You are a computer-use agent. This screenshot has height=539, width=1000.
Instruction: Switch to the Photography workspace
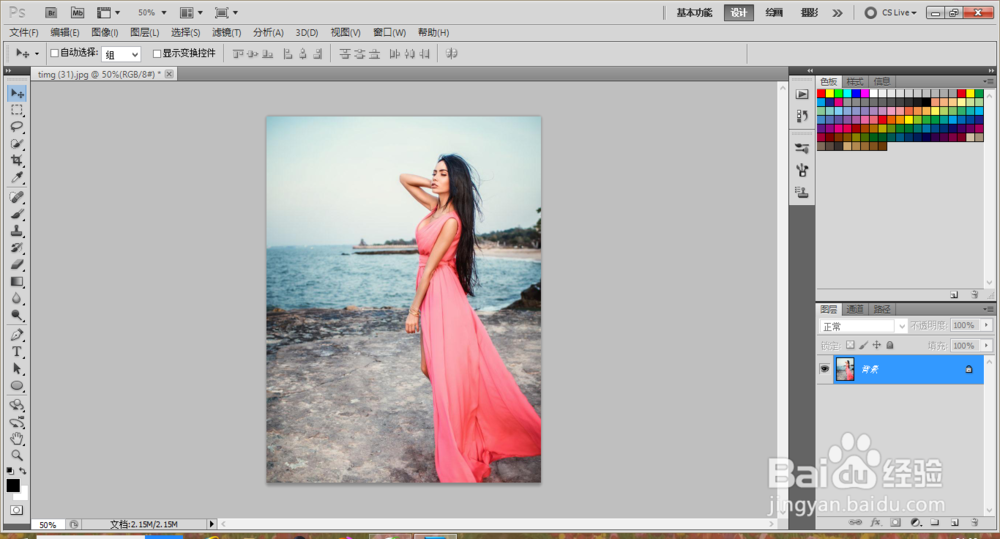[x=809, y=13]
